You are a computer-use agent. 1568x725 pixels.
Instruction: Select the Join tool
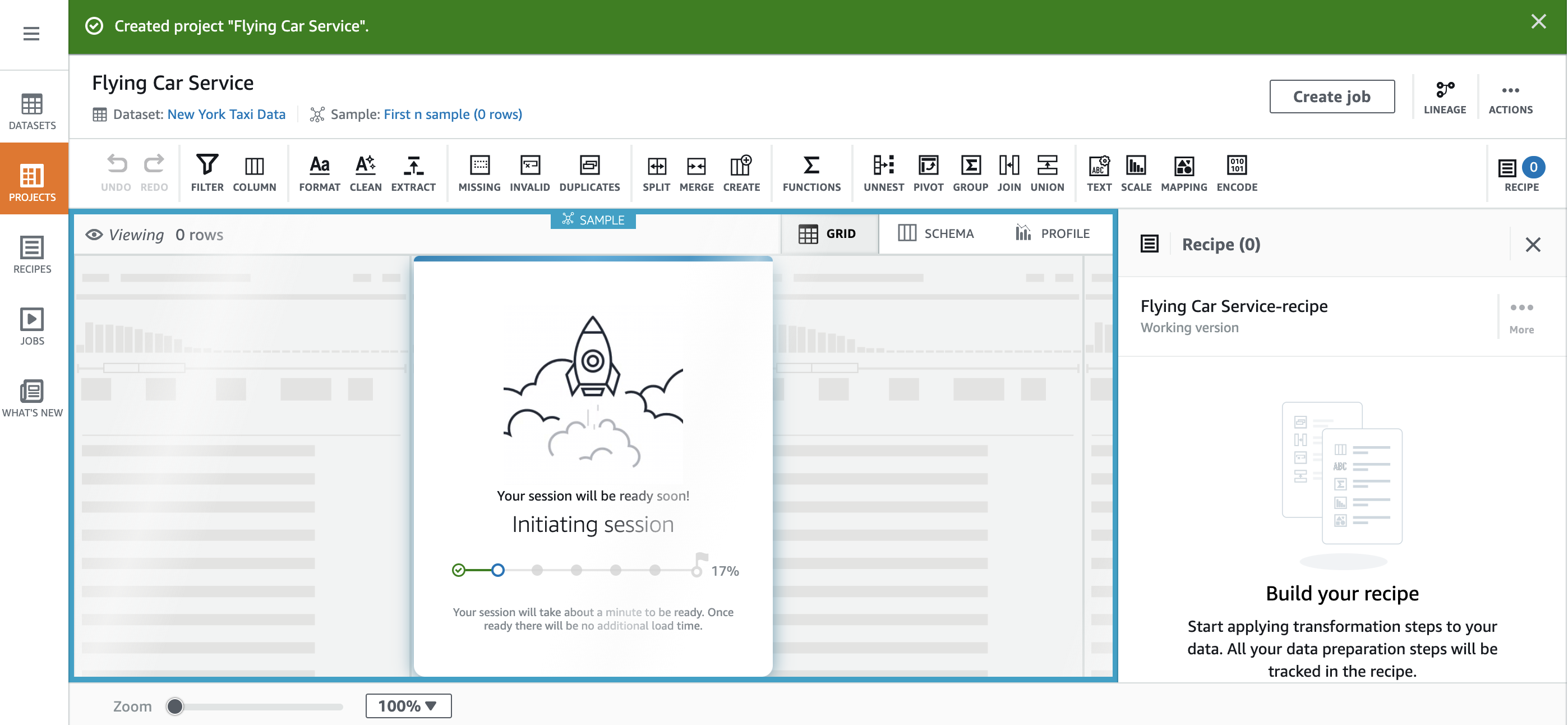1009,173
